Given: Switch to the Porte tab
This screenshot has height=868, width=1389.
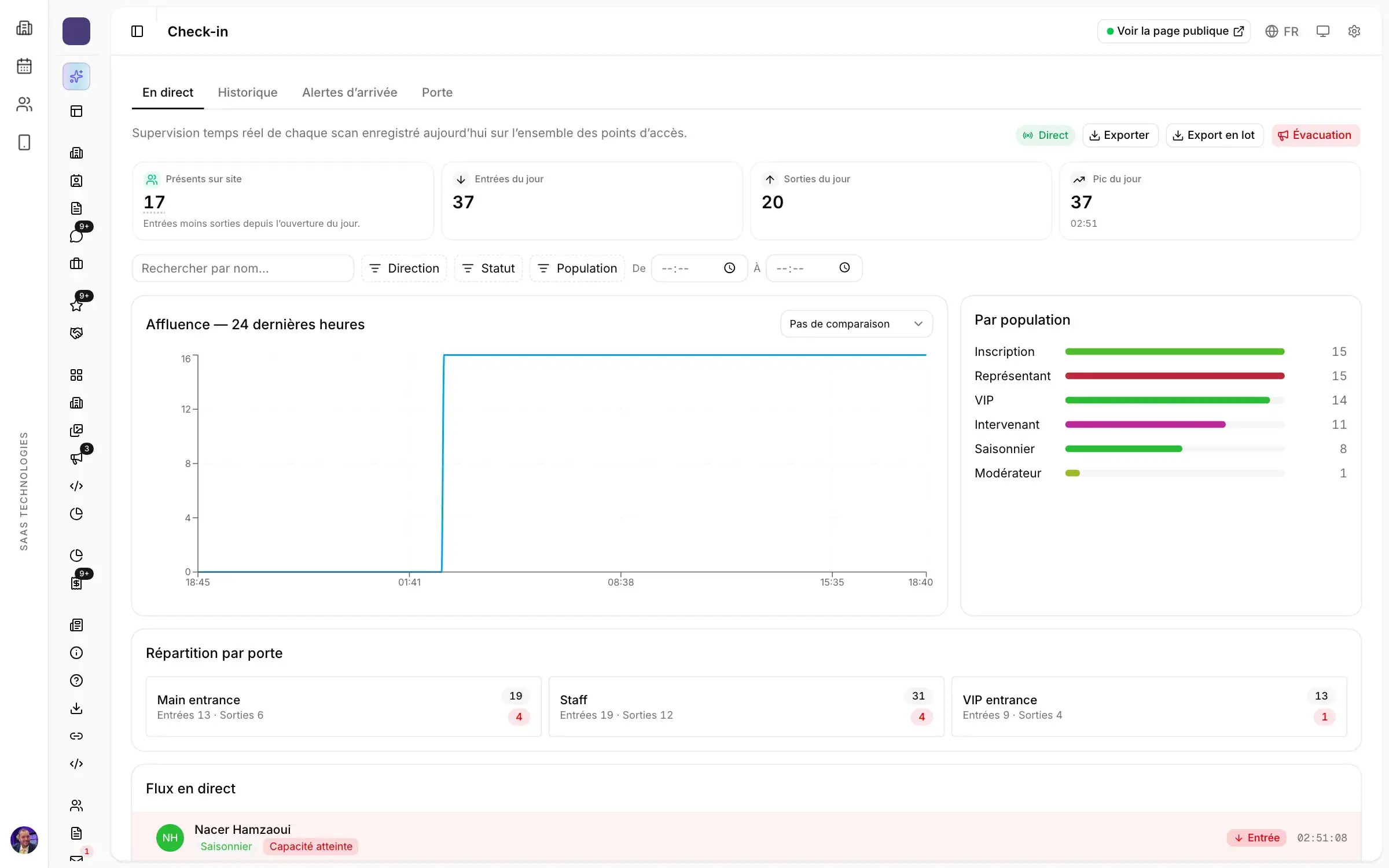Looking at the screenshot, I should (x=437, y=93).
